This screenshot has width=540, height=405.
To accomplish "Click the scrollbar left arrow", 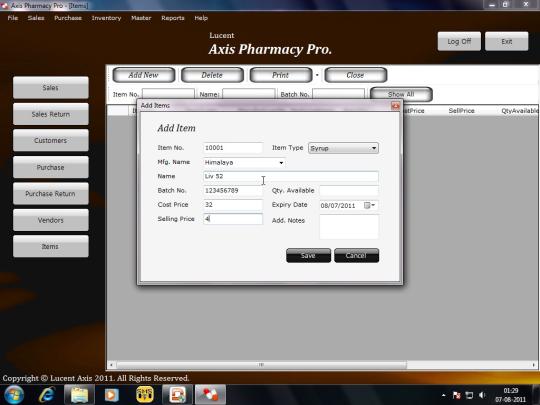I will (111, 365).
